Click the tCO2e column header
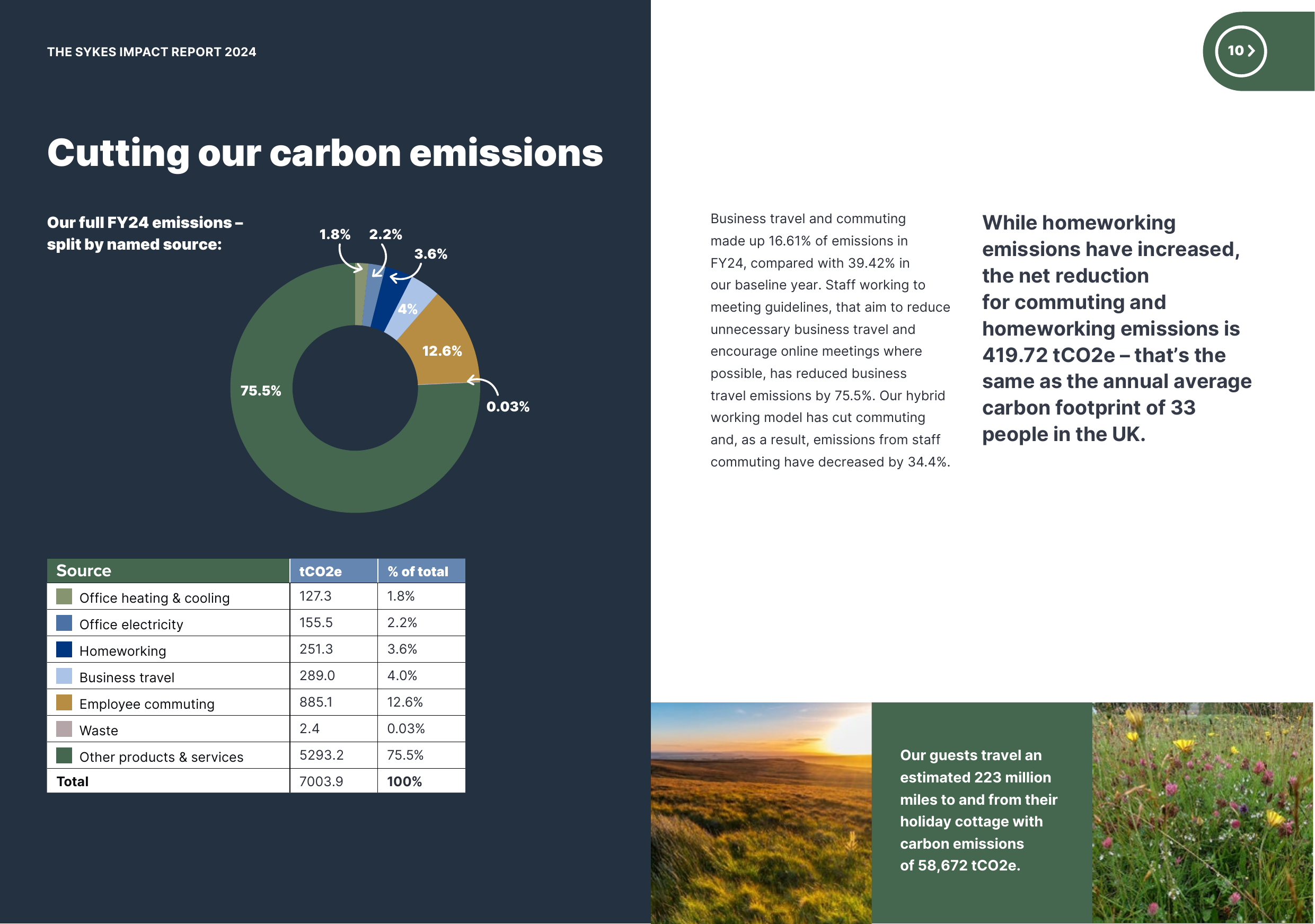The image size is (1315, 924). [x=334, y=570]
